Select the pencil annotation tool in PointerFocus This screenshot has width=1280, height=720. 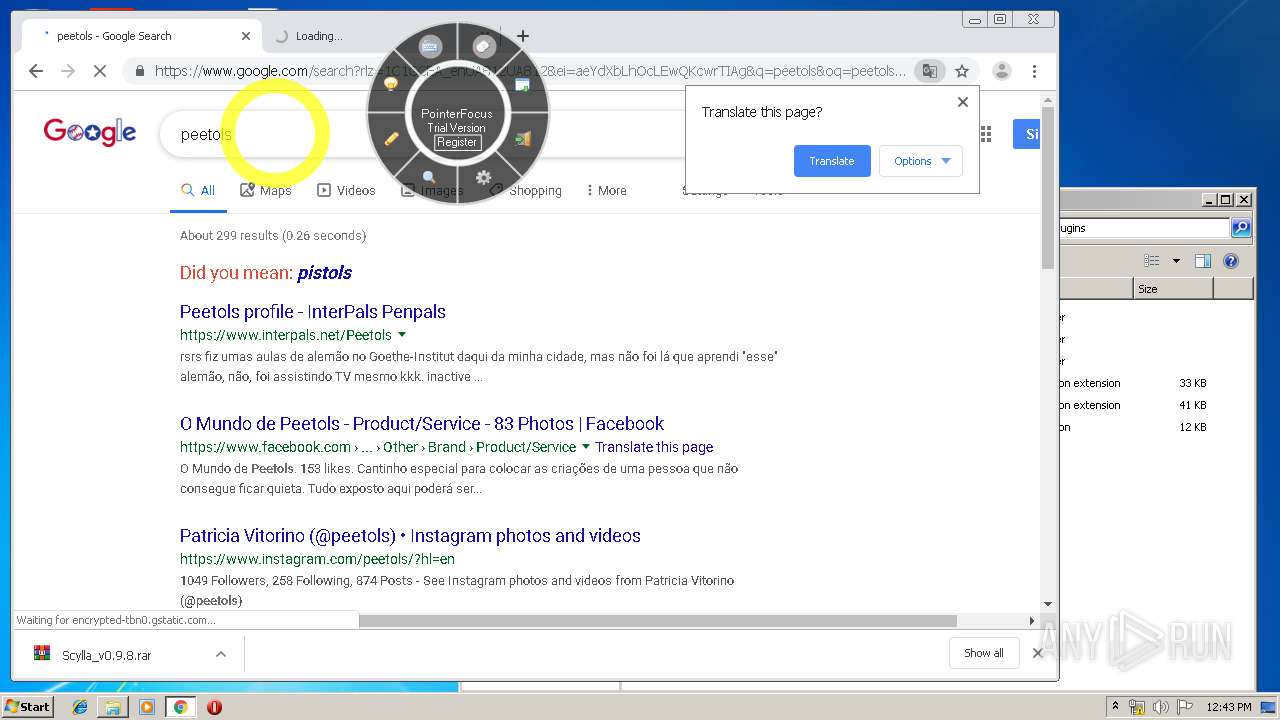point(392,139)
